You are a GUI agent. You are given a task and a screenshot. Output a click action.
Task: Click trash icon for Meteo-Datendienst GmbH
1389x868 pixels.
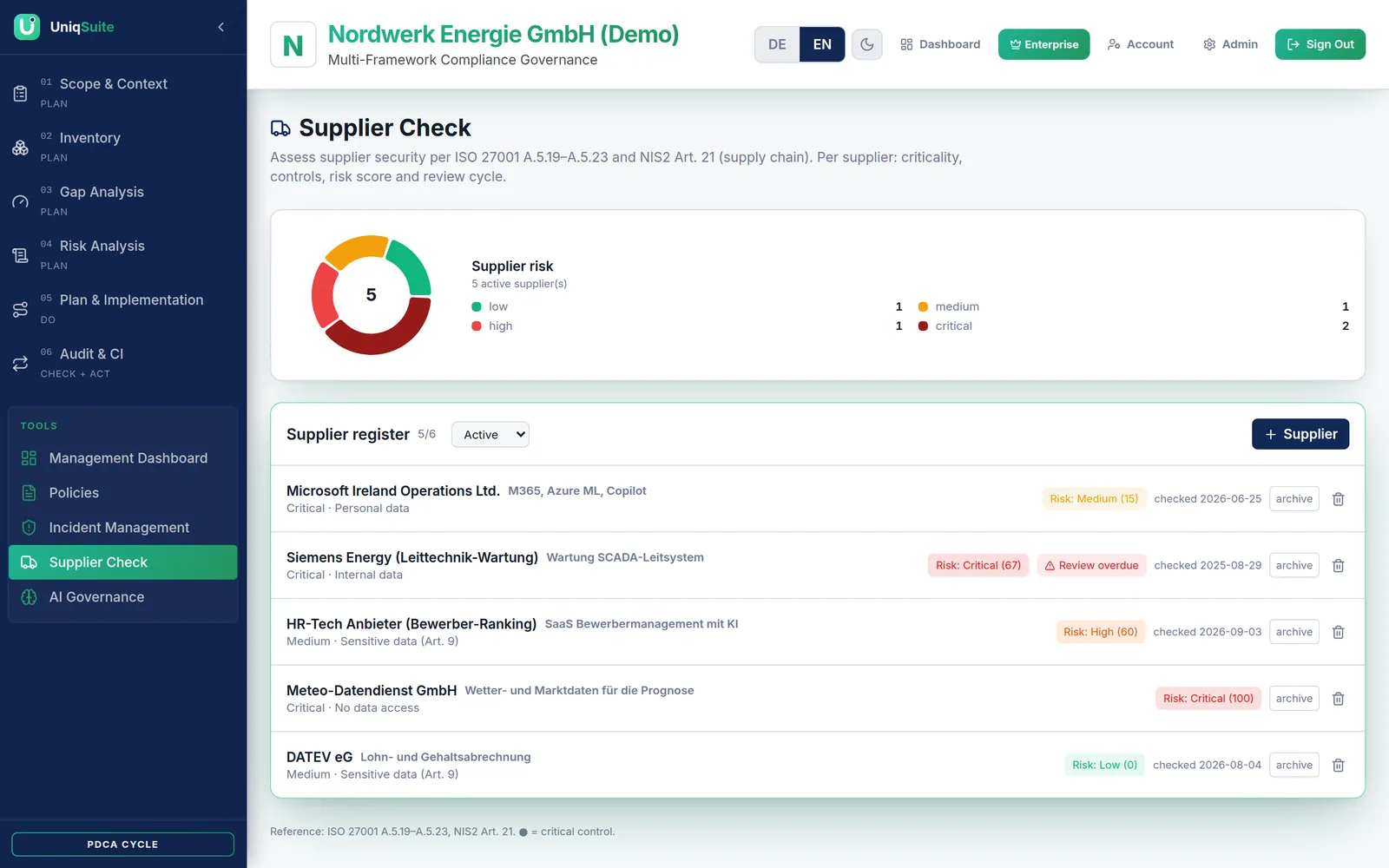coord(1338,699)
